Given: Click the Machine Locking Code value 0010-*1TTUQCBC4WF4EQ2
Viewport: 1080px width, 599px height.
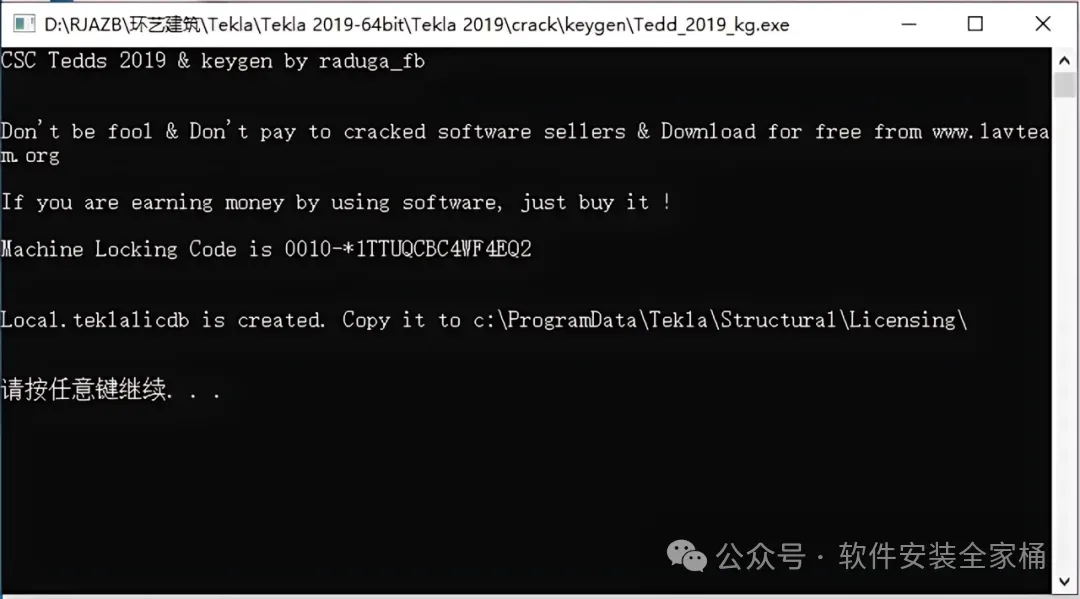Looking at the screenshot, I should 408,249.
